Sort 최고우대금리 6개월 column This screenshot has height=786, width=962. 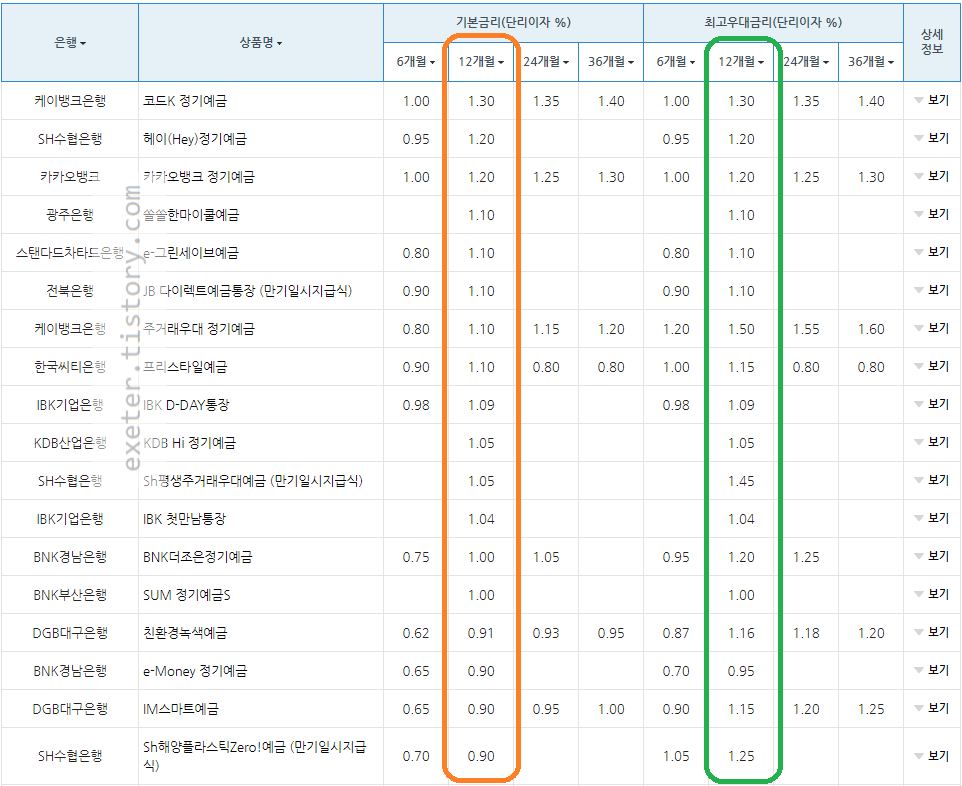(675, 61)
